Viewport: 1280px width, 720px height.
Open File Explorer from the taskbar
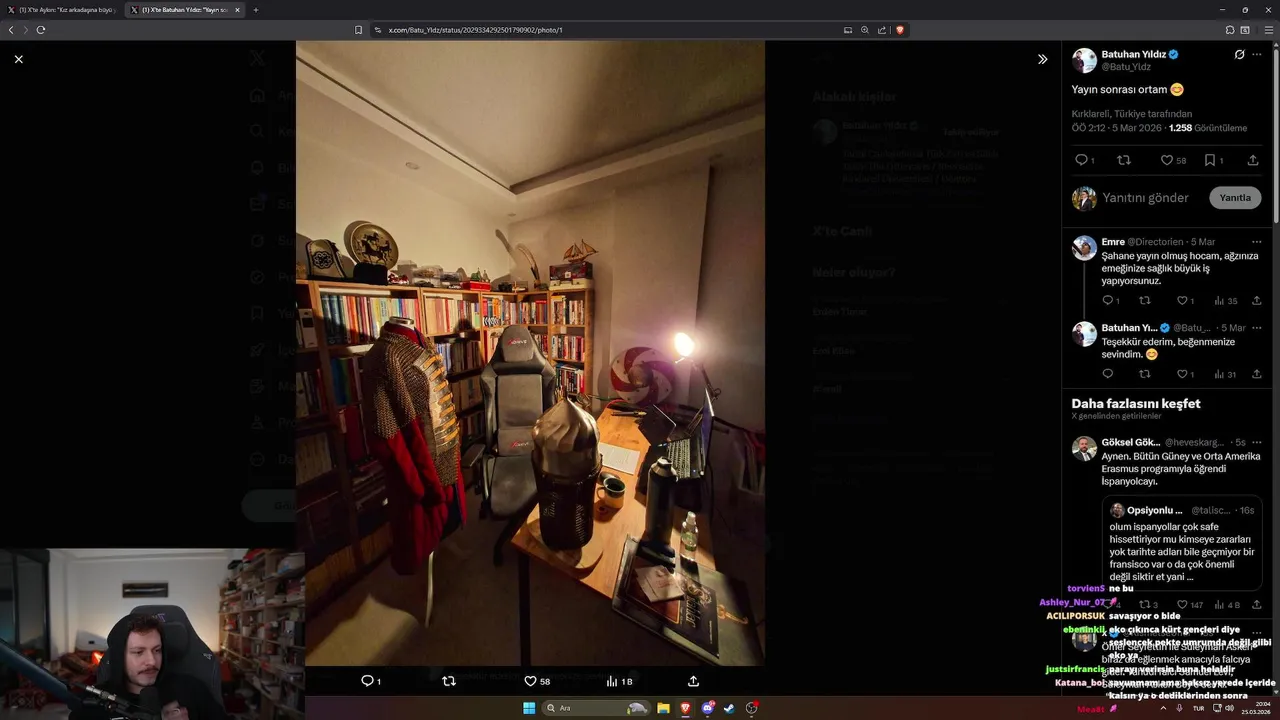point(663,708)
